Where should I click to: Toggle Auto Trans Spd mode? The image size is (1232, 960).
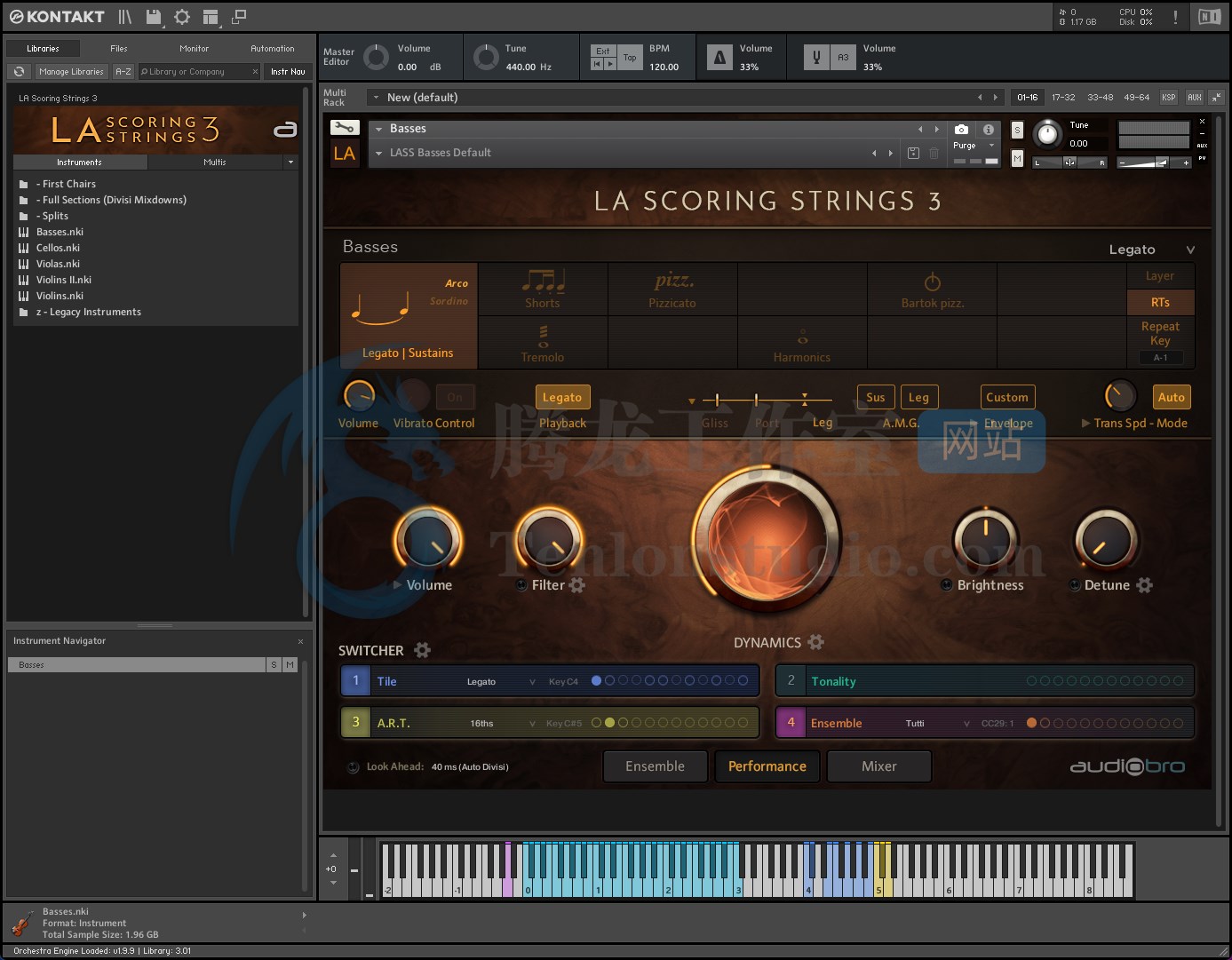pos(1172,397)
